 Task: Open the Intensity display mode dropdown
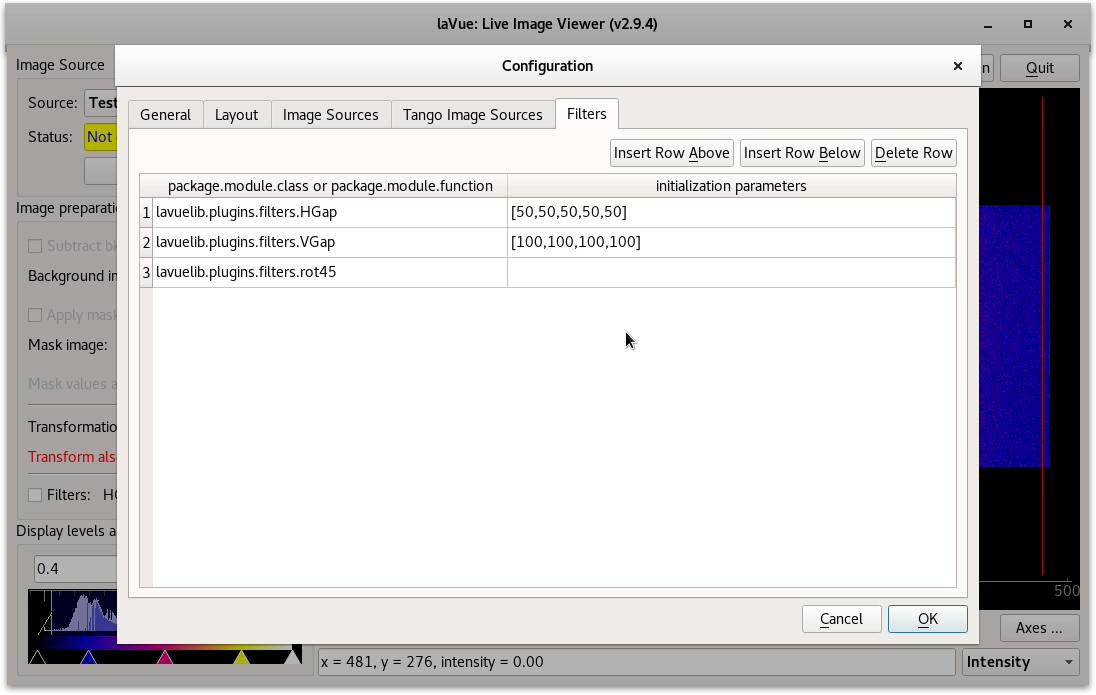pos(1020,662)
